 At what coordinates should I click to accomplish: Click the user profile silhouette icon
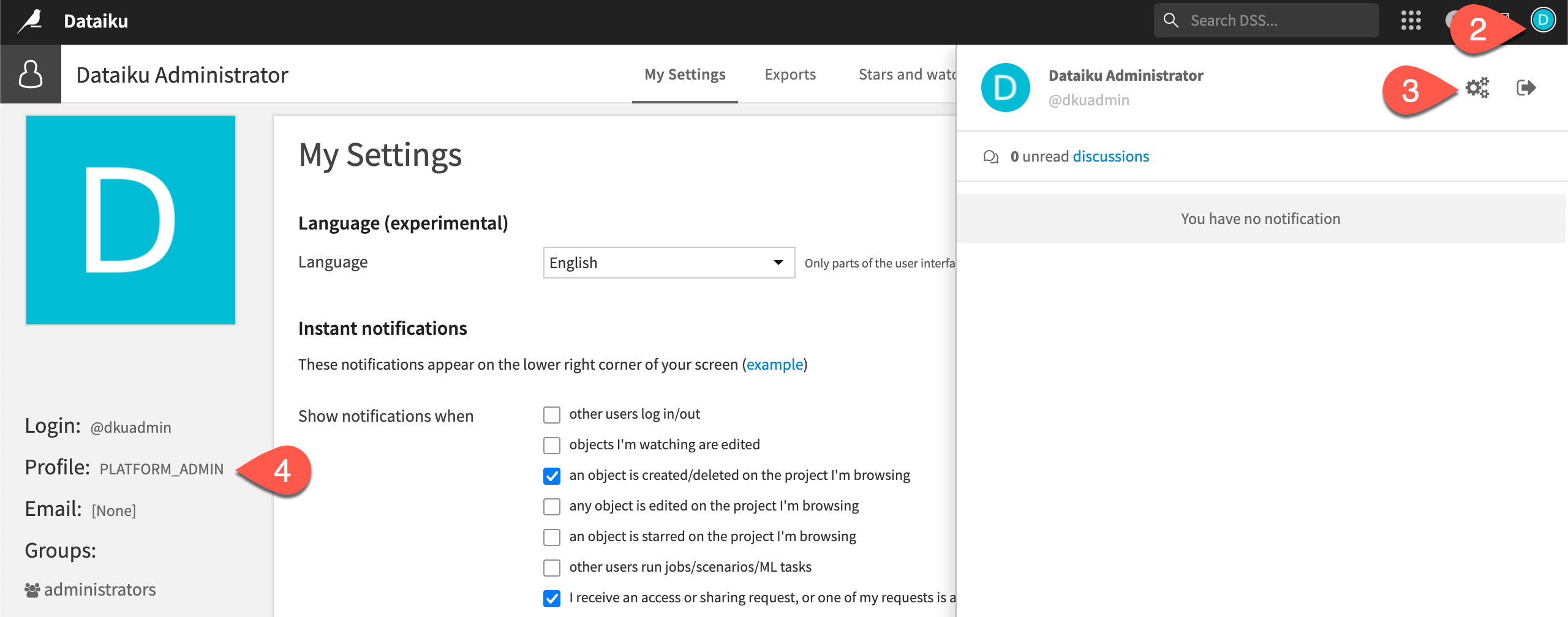(x=31, y=74)
